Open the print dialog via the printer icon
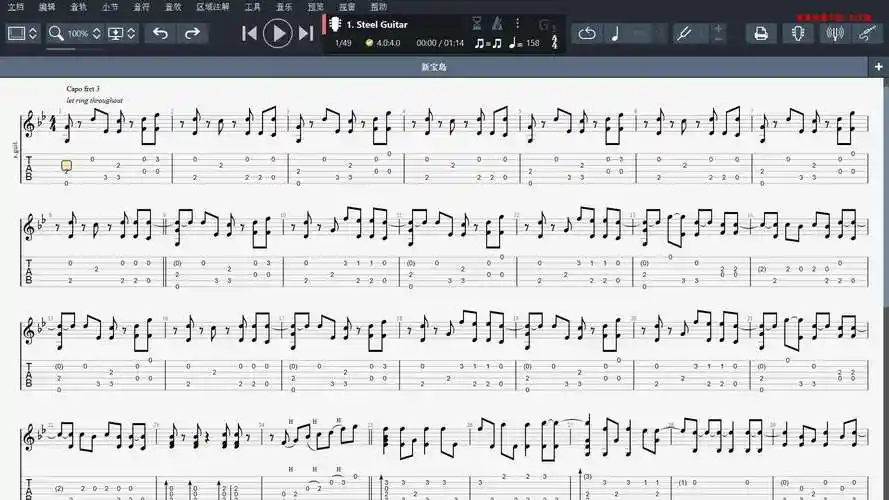 click(761, 33)
